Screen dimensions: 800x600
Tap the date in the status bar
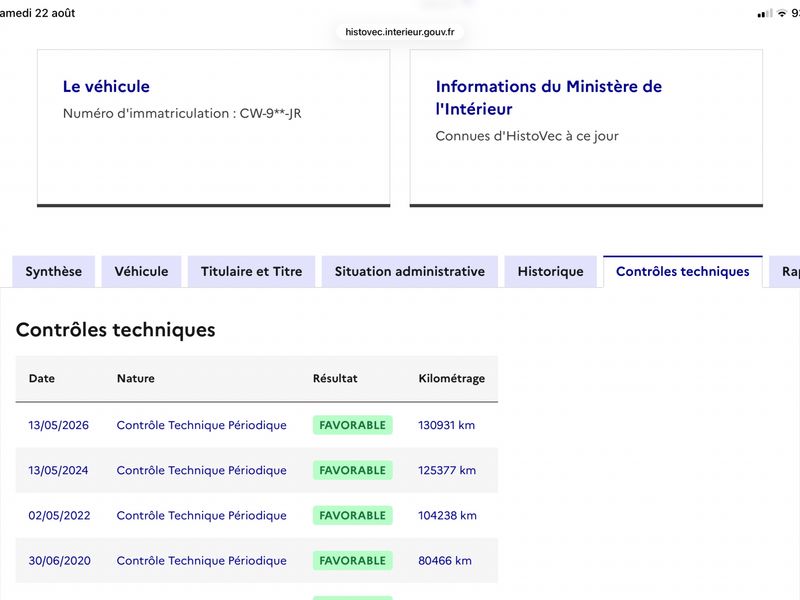coord(38,13)
